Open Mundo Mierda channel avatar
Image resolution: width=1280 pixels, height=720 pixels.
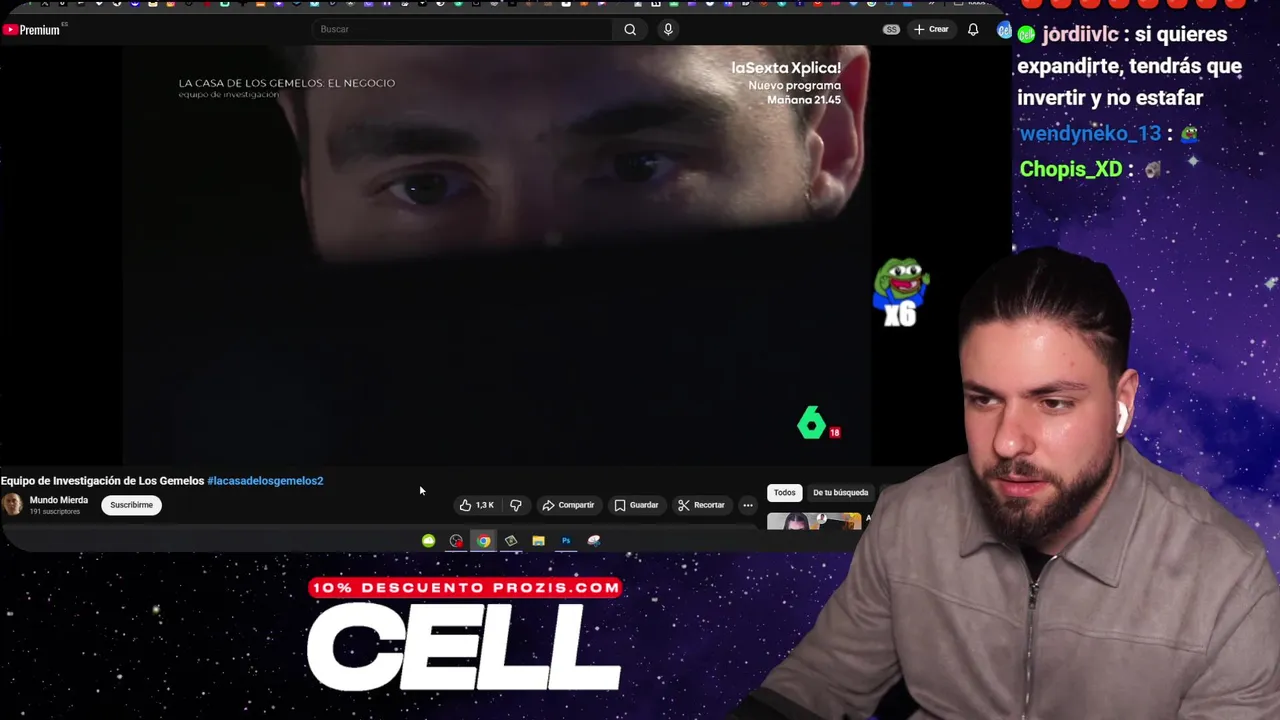(12, 505)
